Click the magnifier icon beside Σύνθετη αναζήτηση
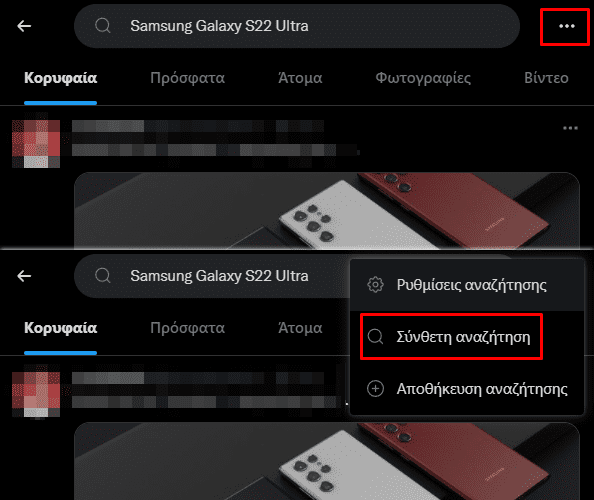 (375, 336)
